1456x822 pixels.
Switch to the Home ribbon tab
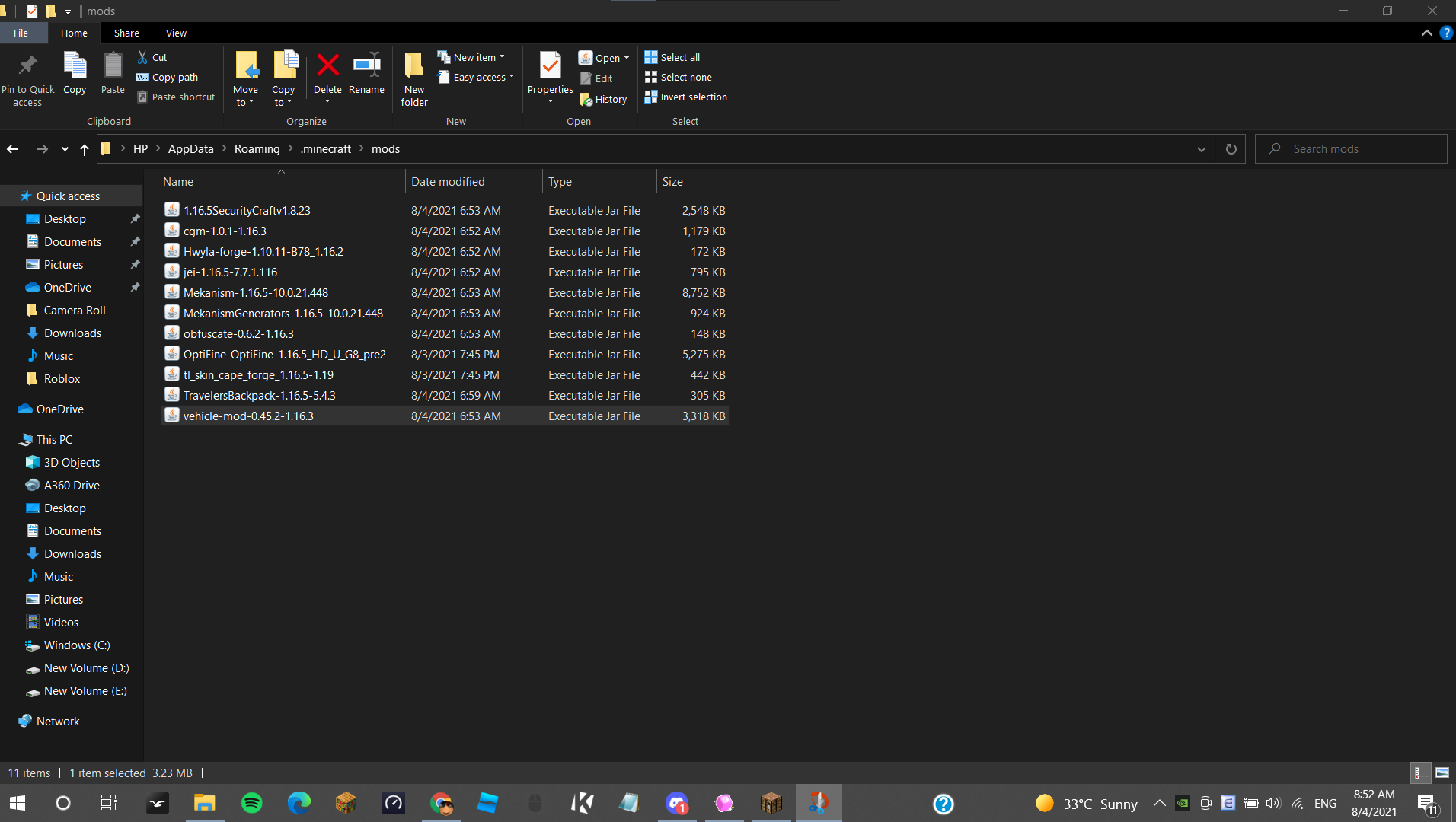click(74, 33)
